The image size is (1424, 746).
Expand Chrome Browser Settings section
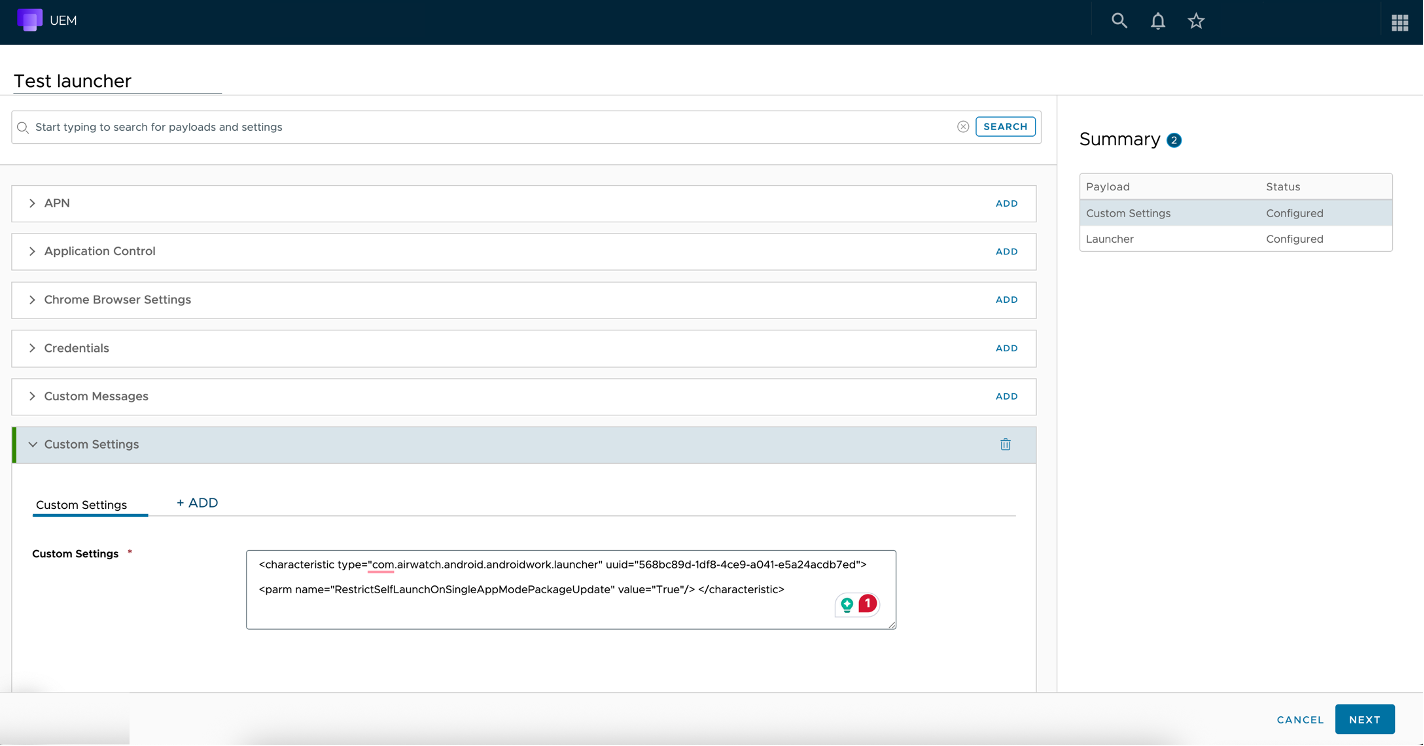tap(33, 300)
